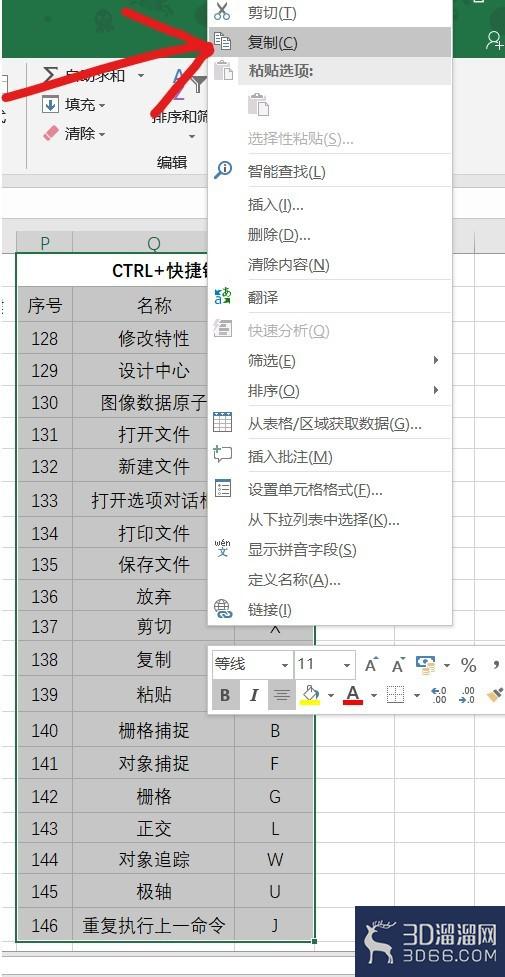Click cell containing 重复执行上一命令
This screenshot has width=505, height=977.
pos(153,925)
